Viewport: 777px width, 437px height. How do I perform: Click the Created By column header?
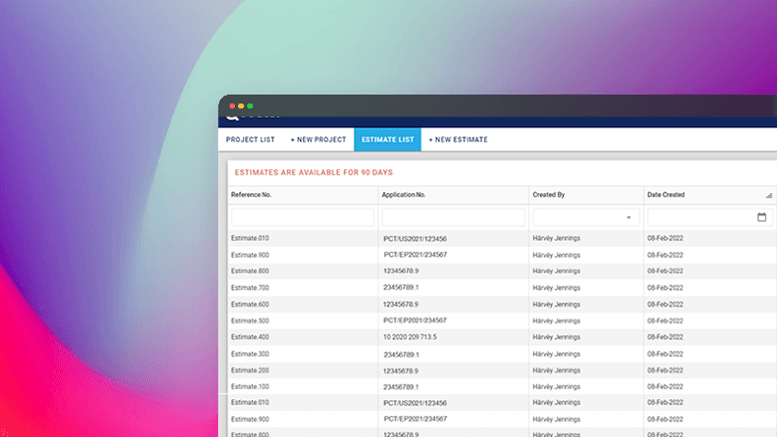point(551,195)
